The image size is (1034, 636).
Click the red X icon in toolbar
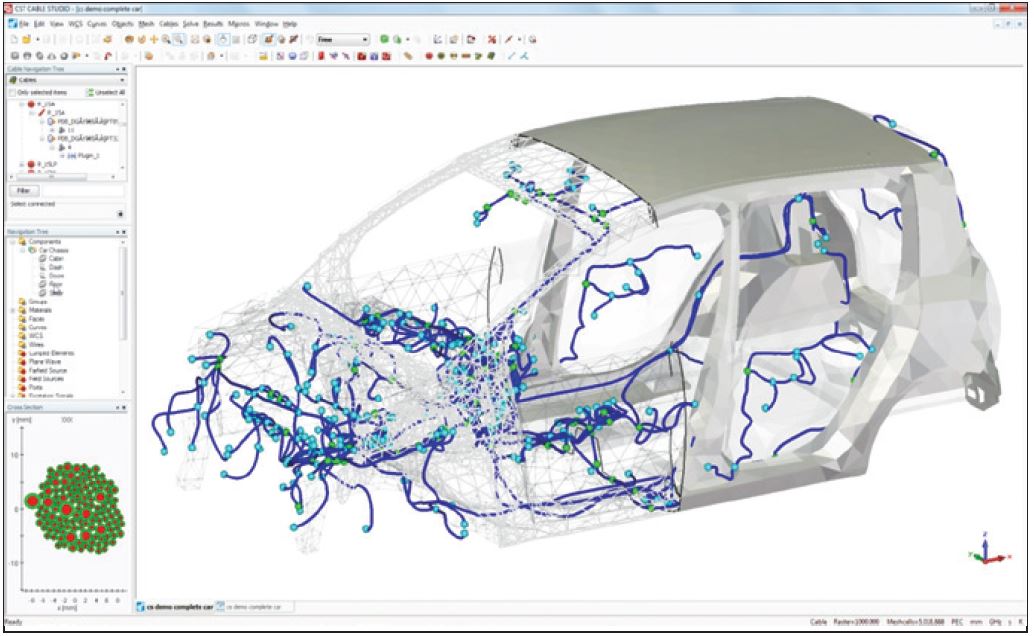491,39
